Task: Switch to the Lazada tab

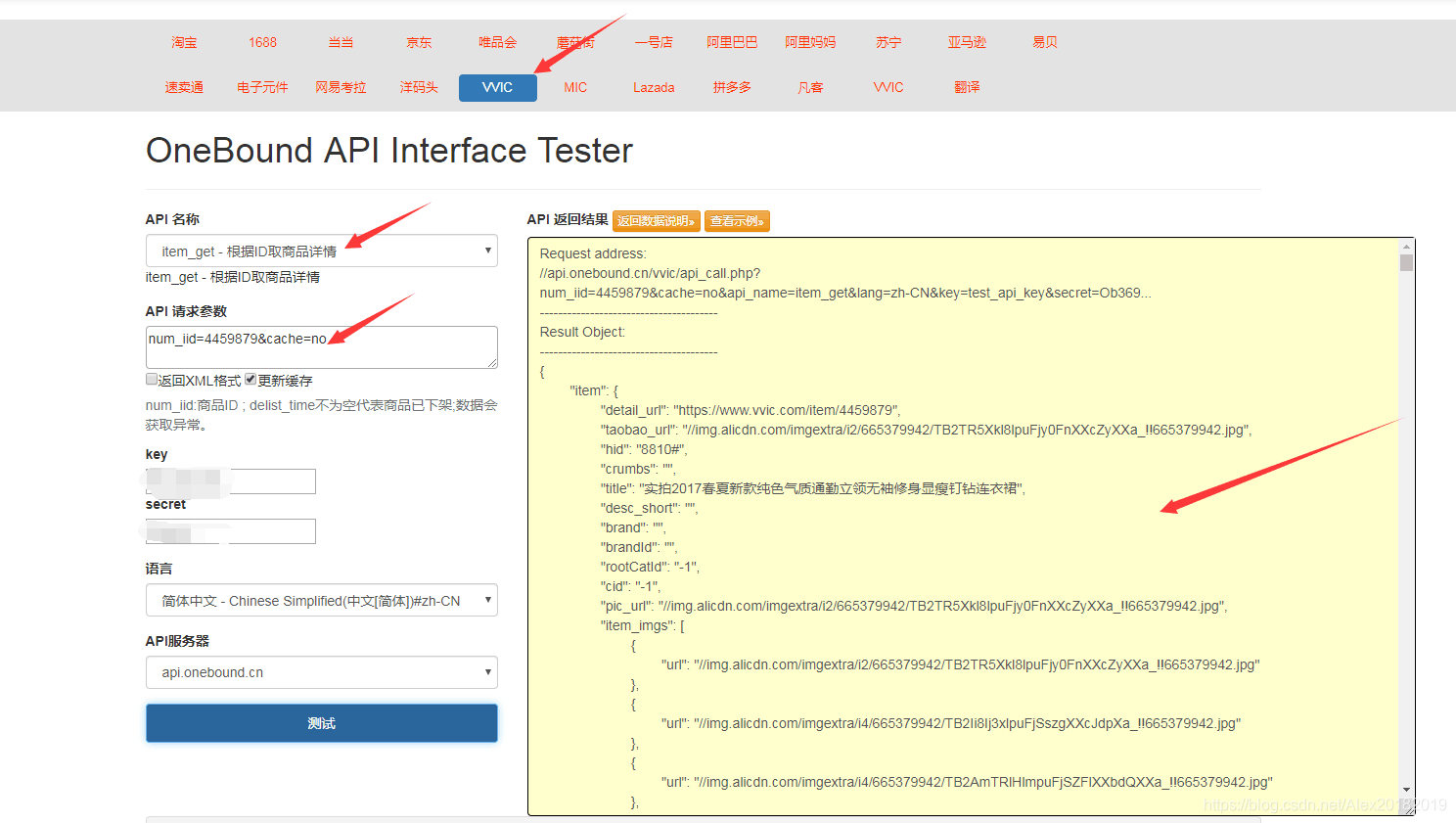Action: [654, 88]
